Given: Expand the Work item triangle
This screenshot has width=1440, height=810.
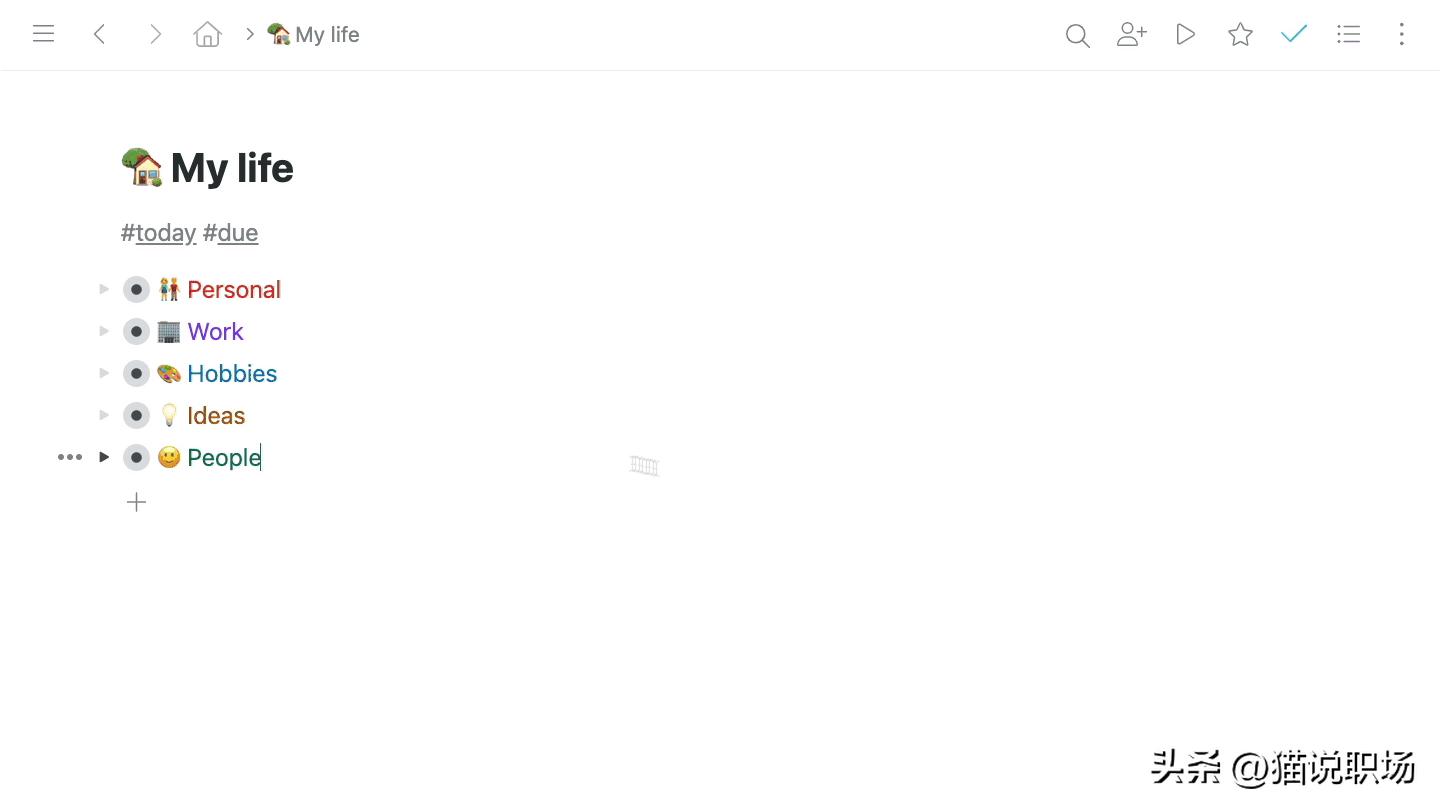Looking at the screenshot, I should [x=104, y=331].
